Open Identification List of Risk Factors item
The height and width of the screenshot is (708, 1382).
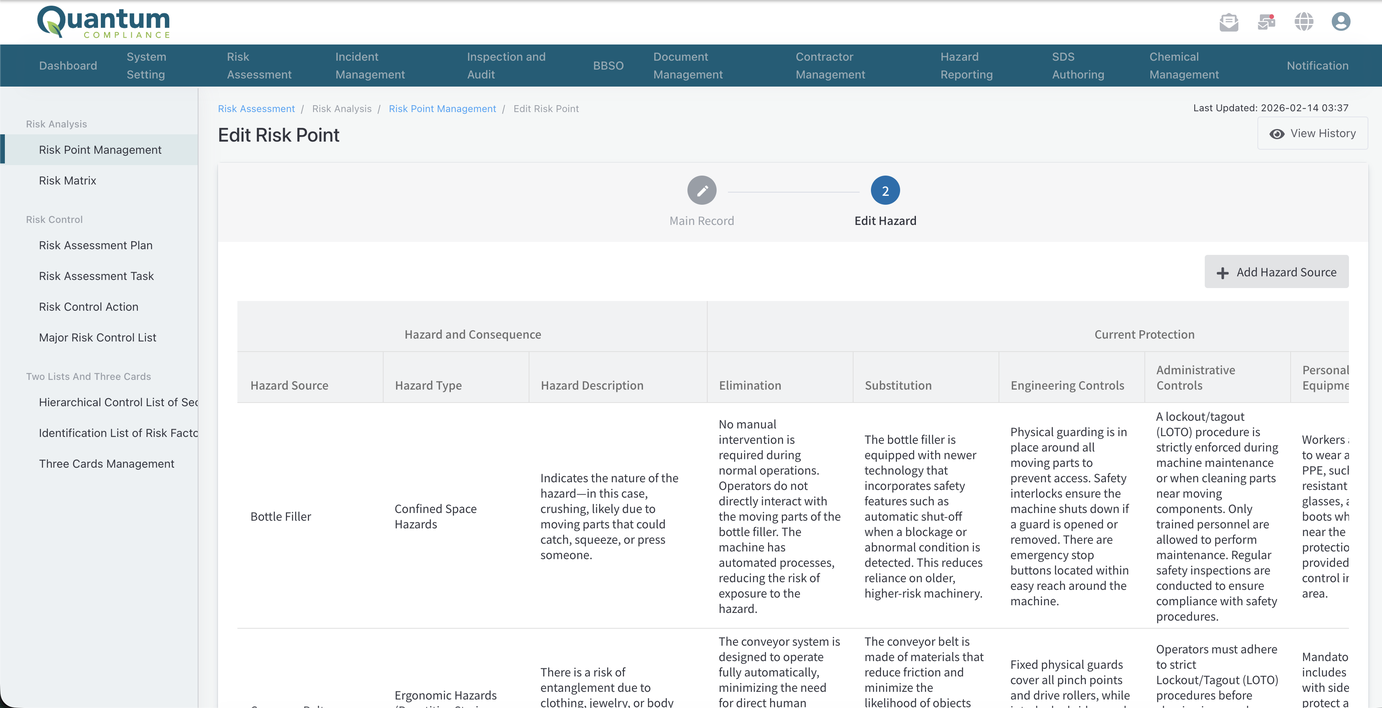pyautogui.click(x=118, y=433)
